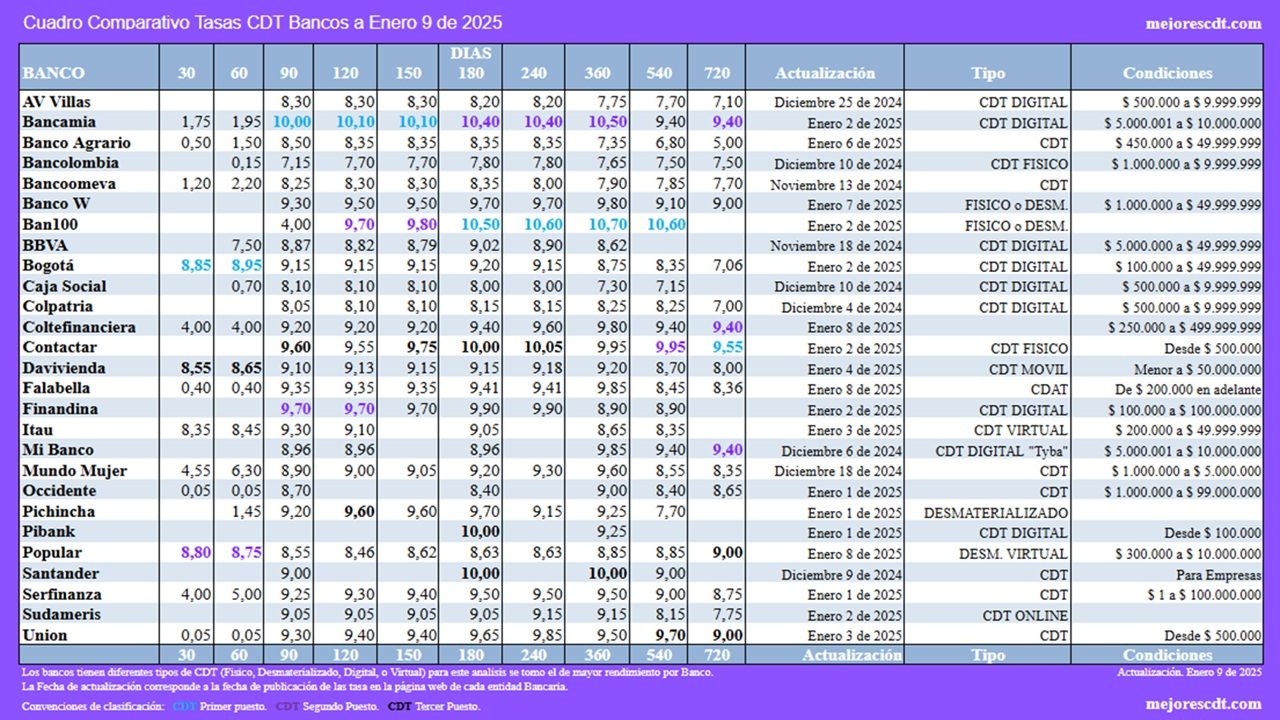Select the BBVA bank name
This screenshot has width=1280, height=720.
[x=44, y=245]
